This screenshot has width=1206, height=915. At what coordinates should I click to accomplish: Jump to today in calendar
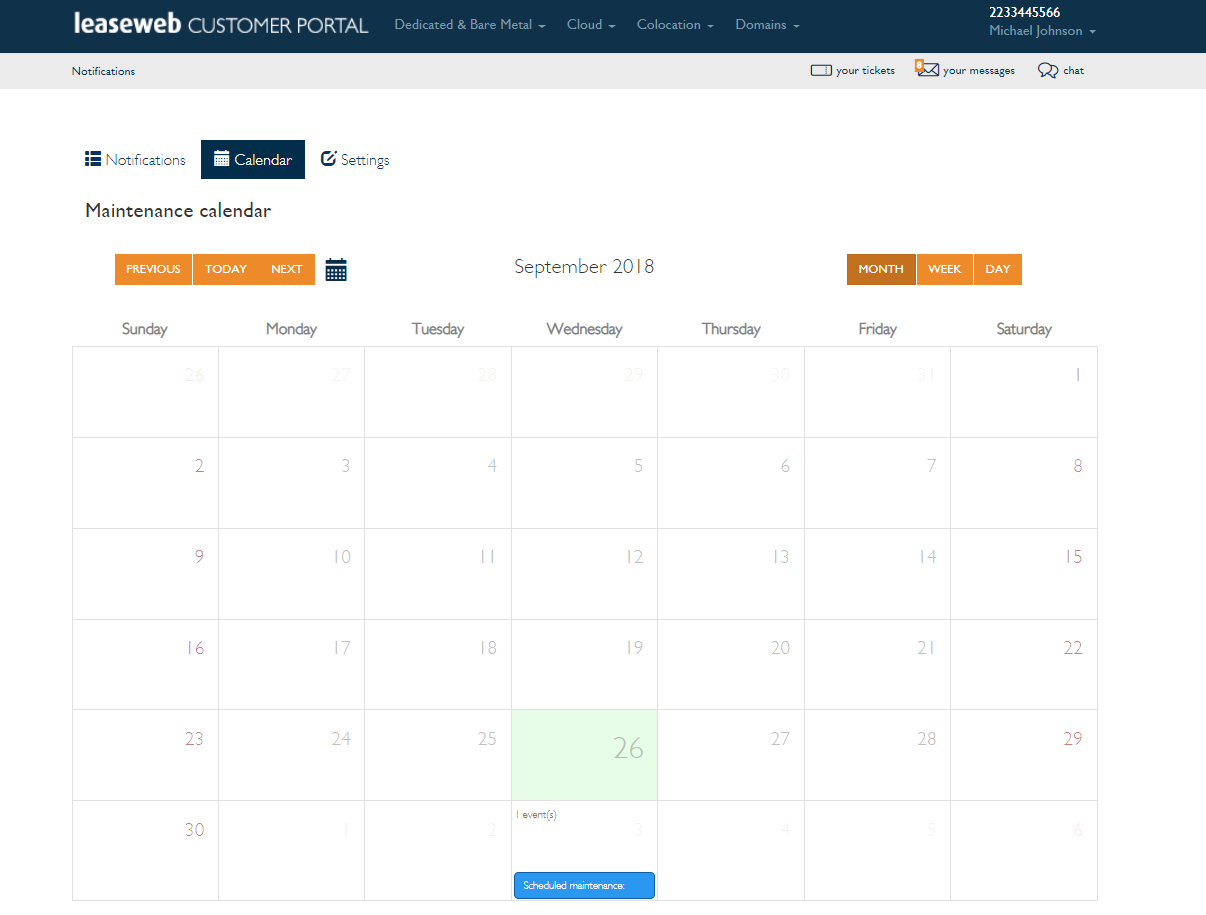(x=226, y=269)
